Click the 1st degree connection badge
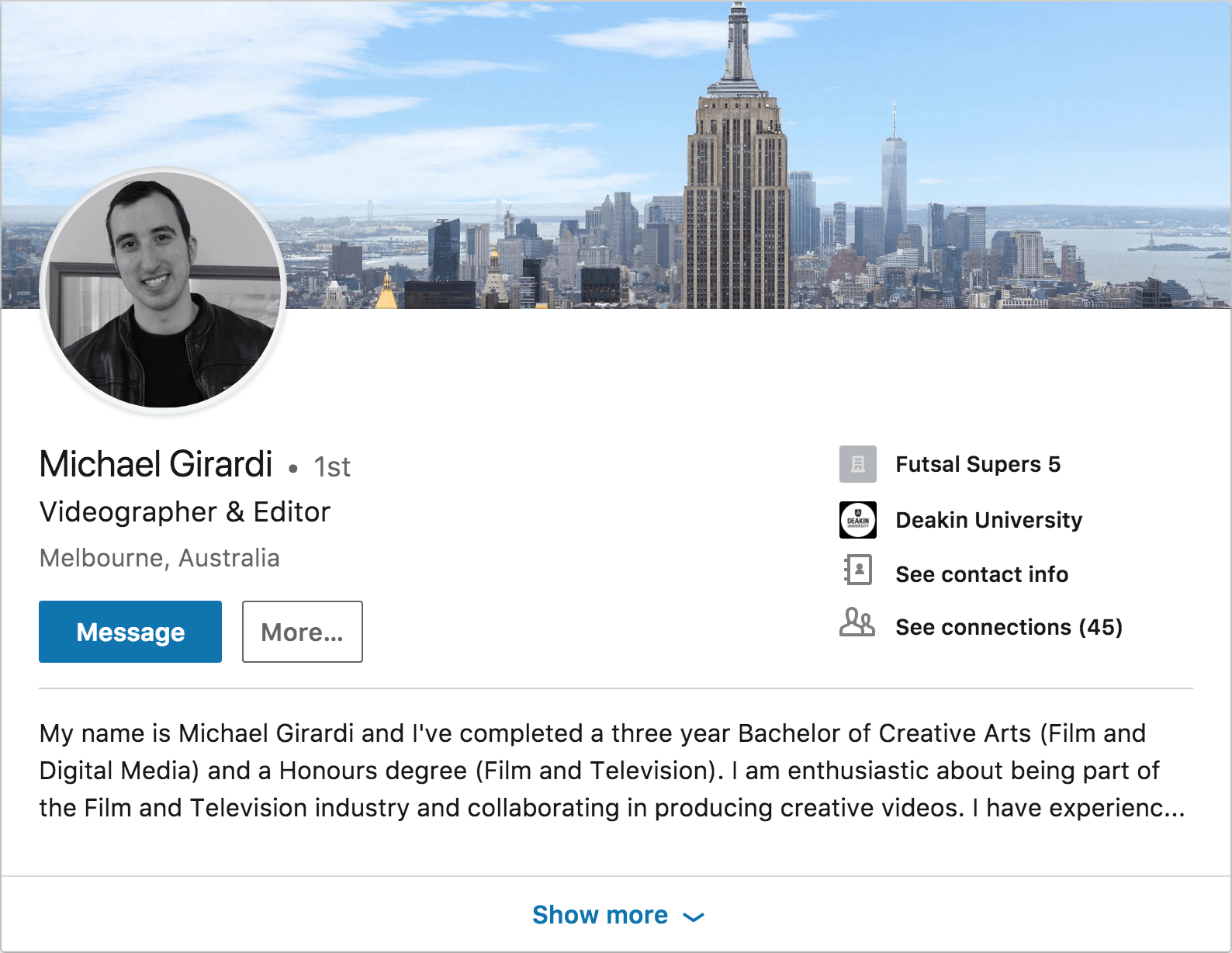The image size is (1232, 953). pos(332,467)
